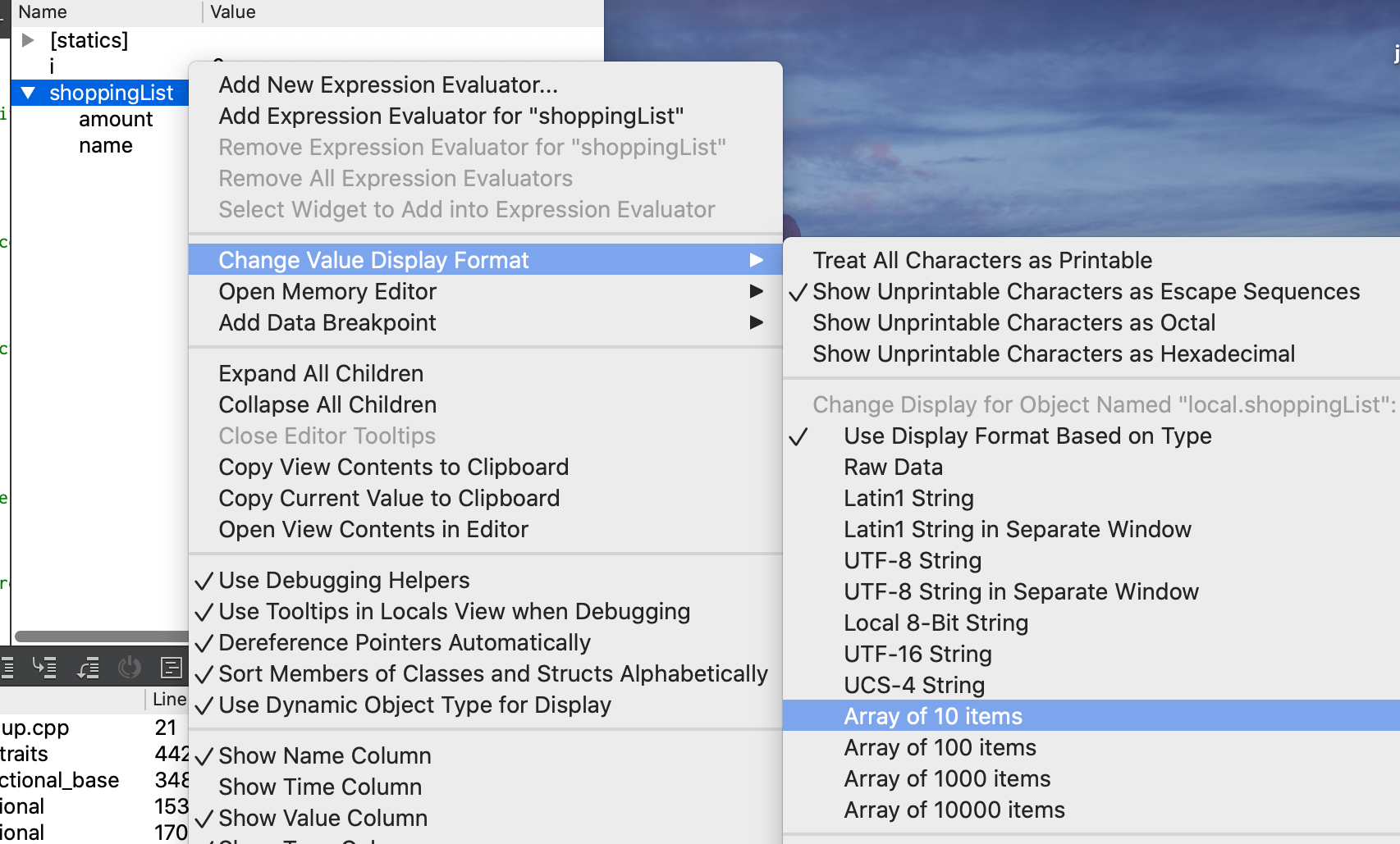Screen dimensions: 1400x844
Task: Click the Step Out debugger icon
Action: [x=88, y=667]
